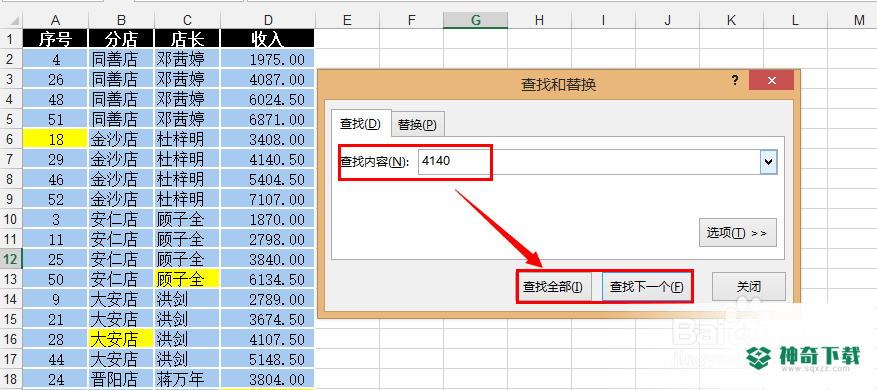Switch to the 替换(P) tab

tap(417, 125)
